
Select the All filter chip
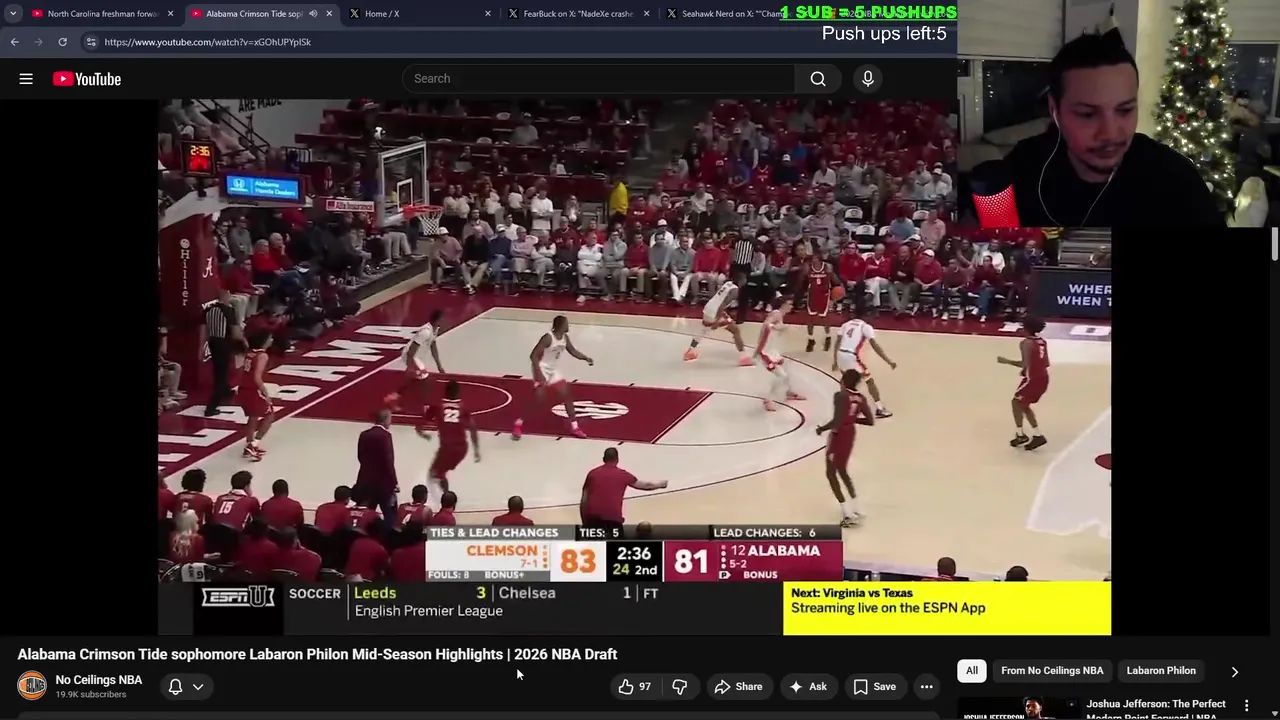click(972, 671)
